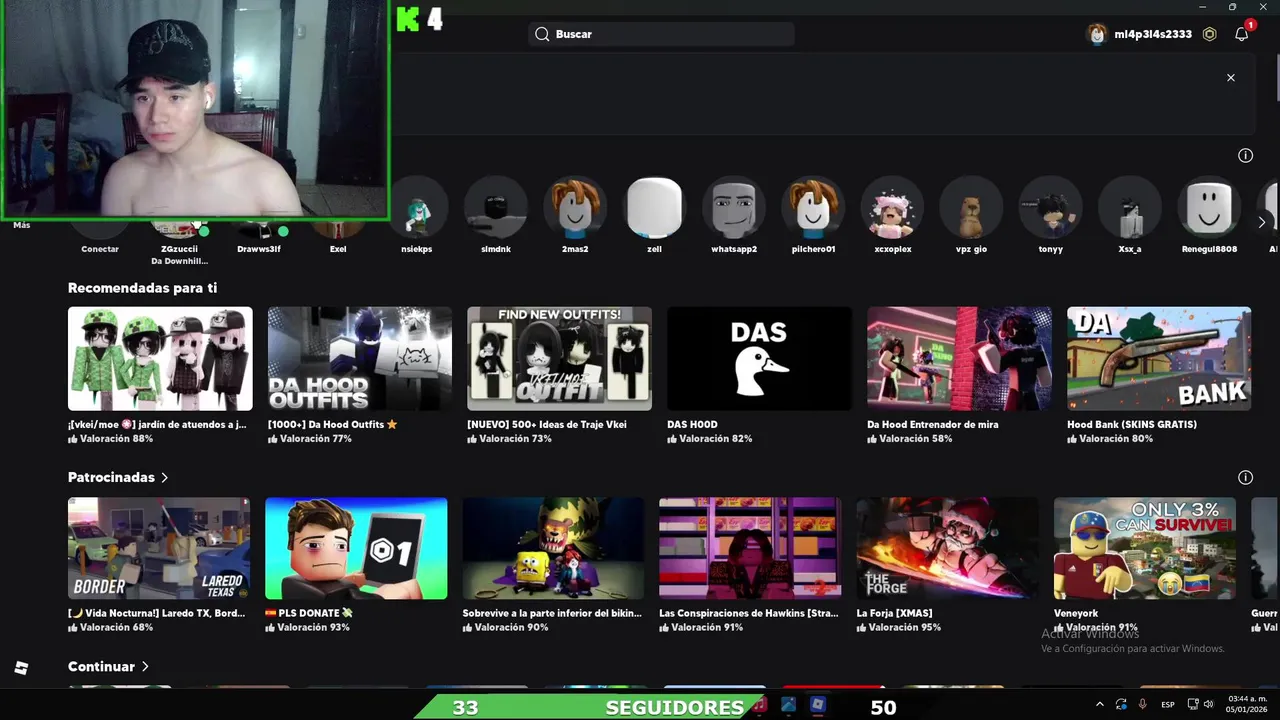Viewport: 1280px width, 720px height.
Task: Open the Robux hexagon icon
Action: click(x=1209, y=34)
